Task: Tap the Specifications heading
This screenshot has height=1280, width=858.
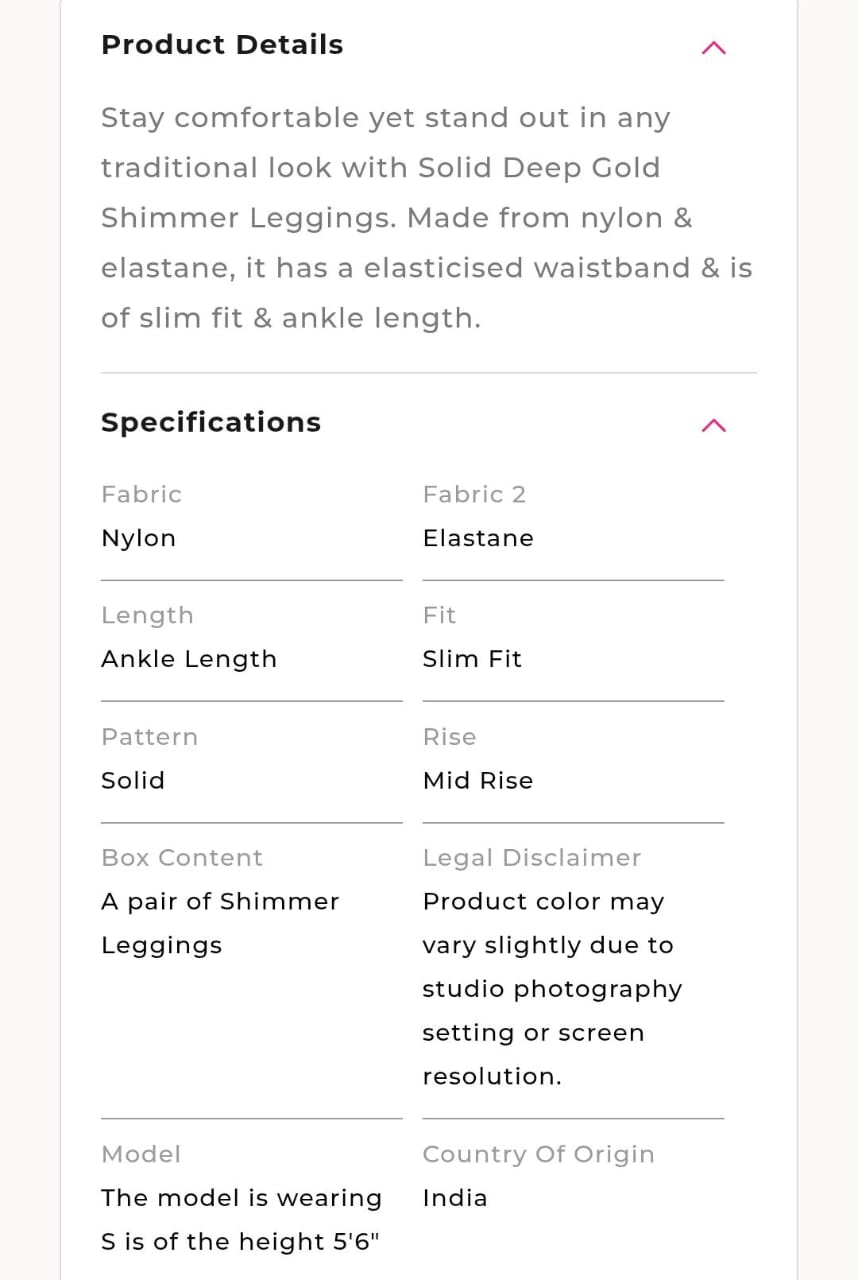Action: (x=211, y=422)
